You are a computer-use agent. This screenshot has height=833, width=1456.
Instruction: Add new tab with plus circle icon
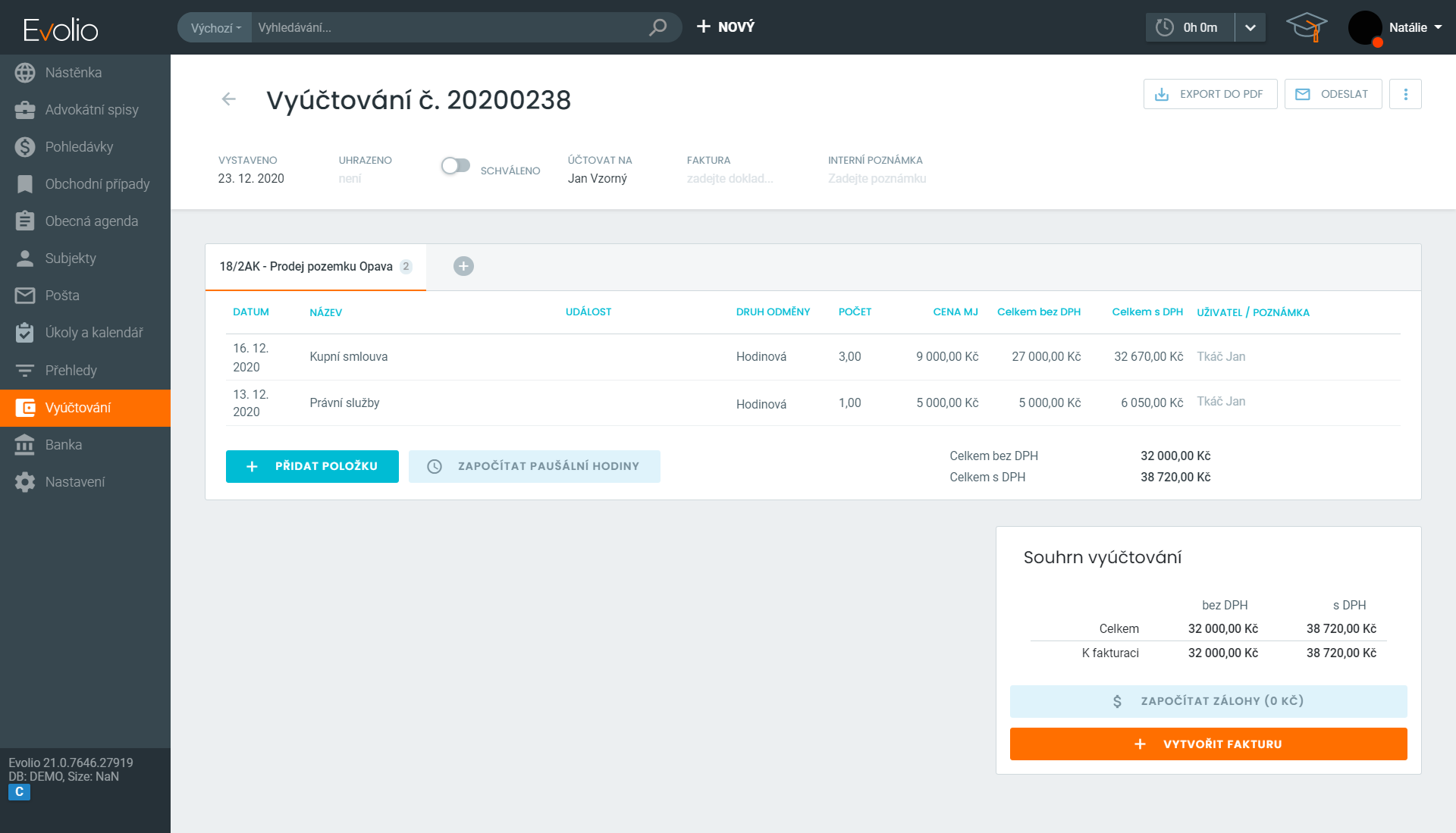[x=463, y=266]
